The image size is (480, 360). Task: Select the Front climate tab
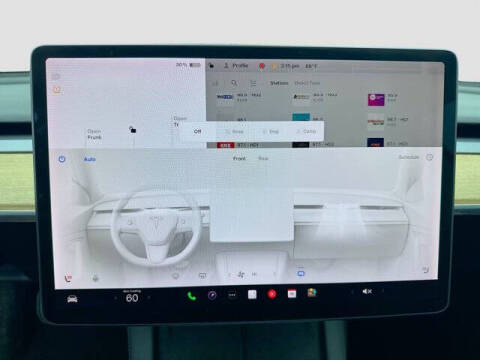point(239,158)
